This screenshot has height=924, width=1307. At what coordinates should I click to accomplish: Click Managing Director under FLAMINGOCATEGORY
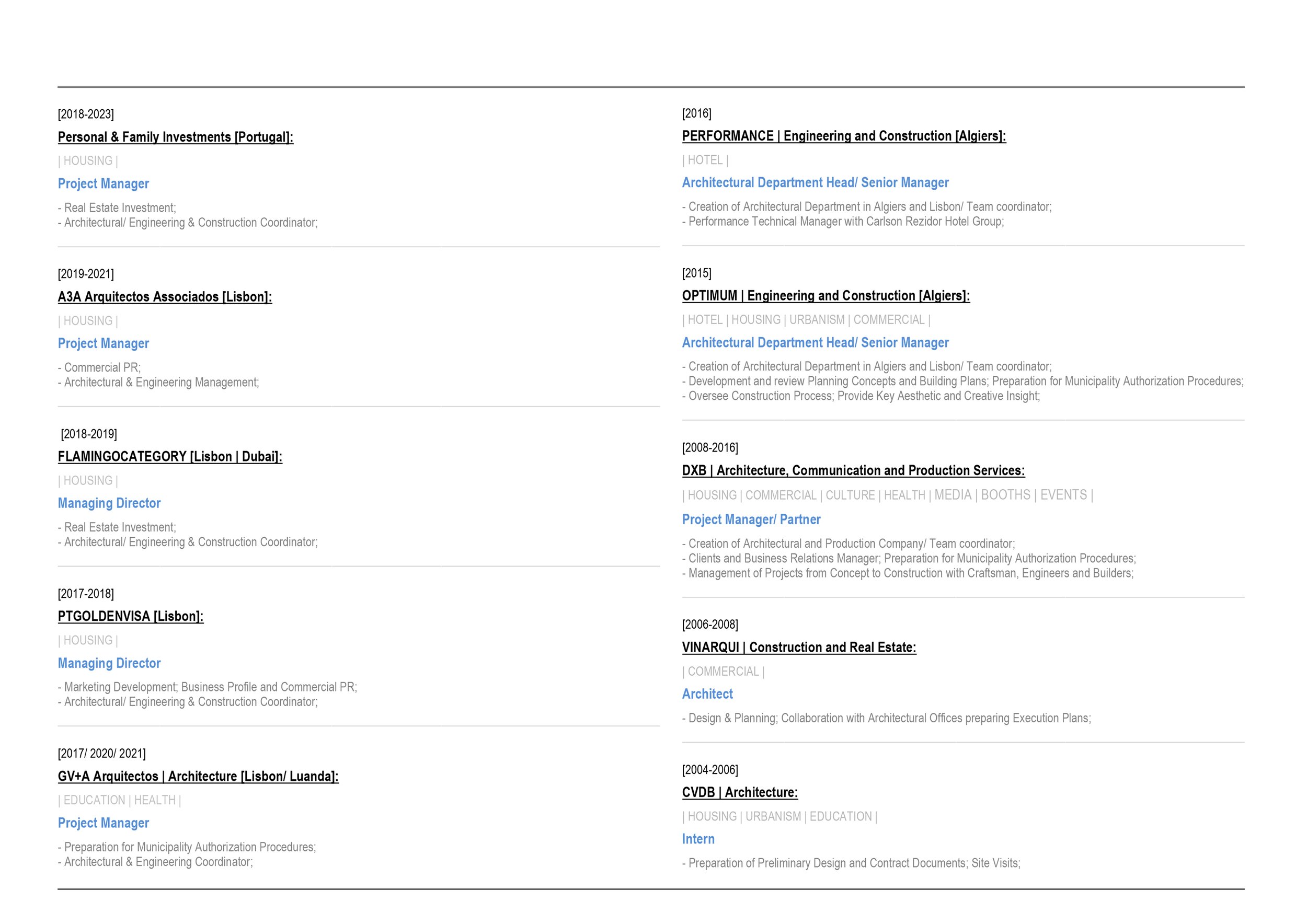[x=109, y=503]
